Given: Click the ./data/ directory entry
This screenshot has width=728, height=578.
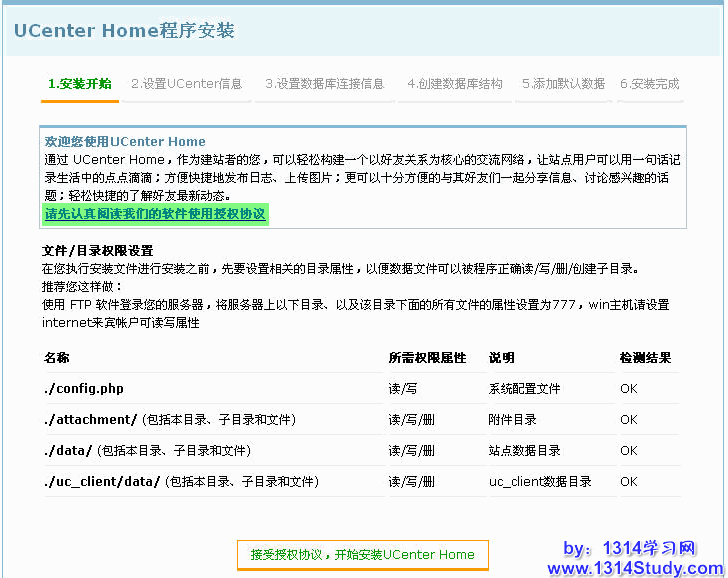Looking at the screenshot, I should pyautogui.click(x=68, y=450).
